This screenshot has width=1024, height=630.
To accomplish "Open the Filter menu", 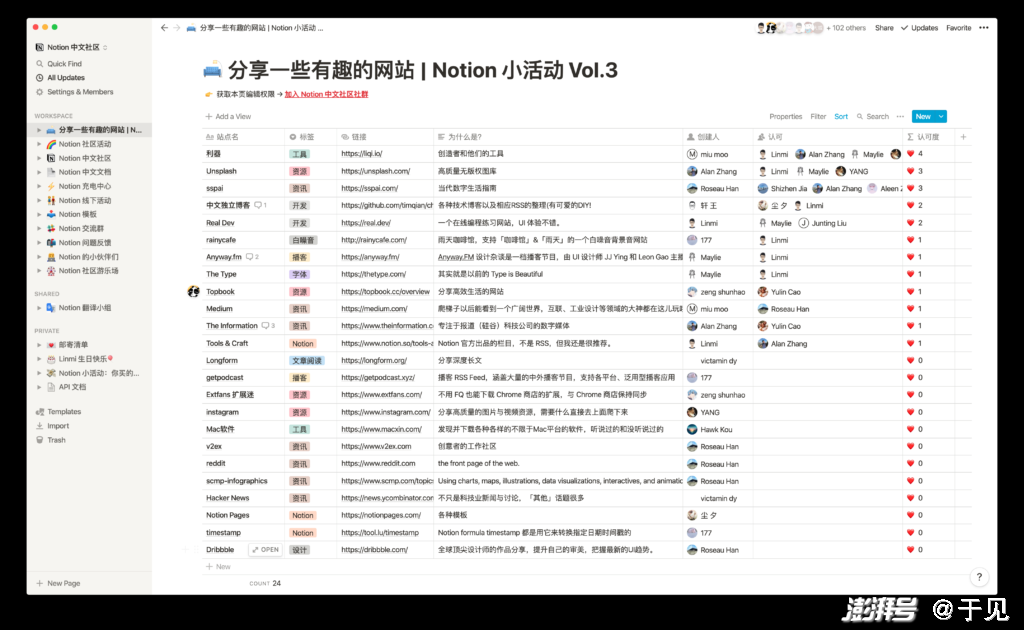I will pyautogui.click(x=818, y=116).
